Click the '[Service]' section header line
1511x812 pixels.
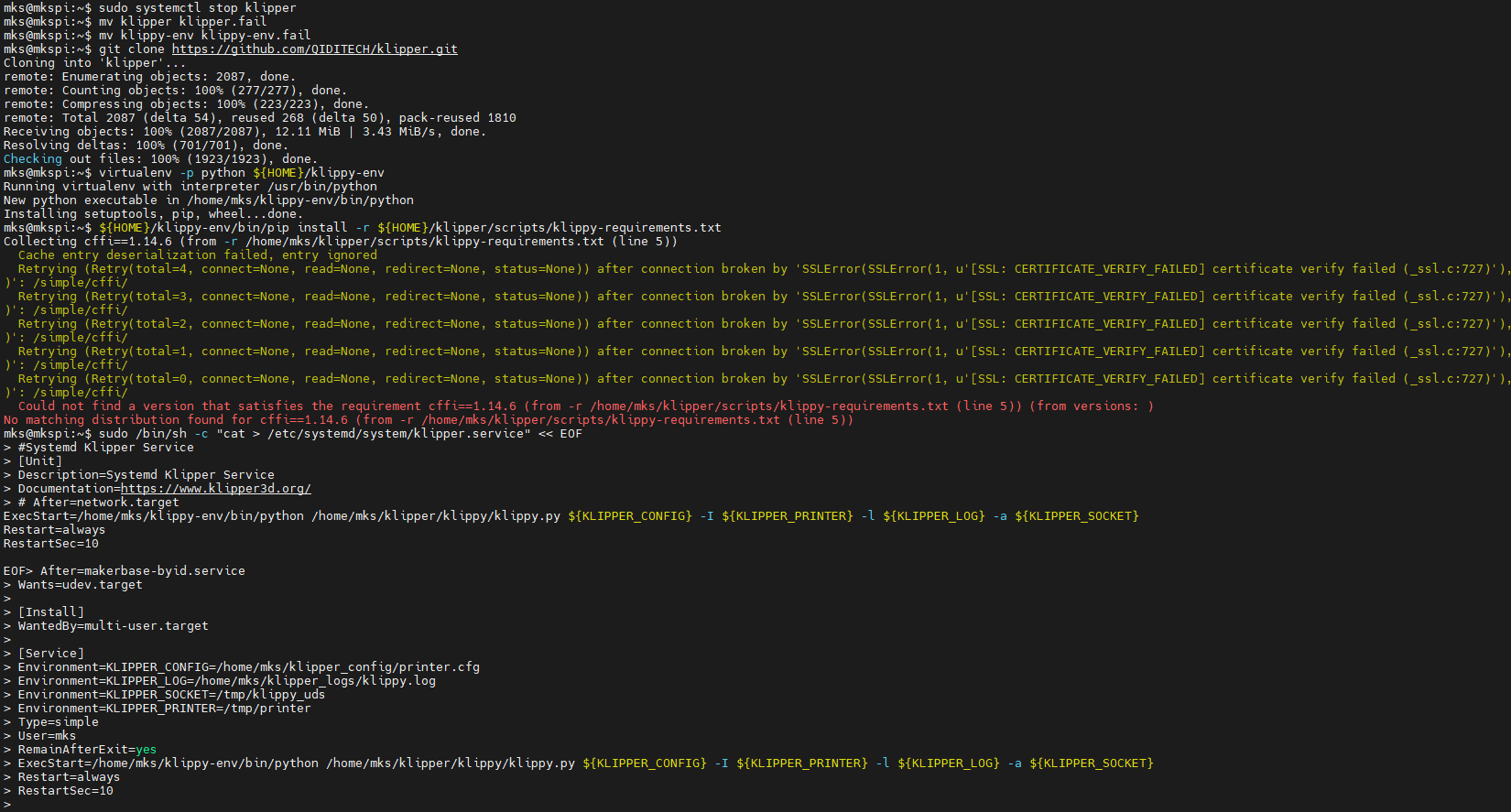point(50,654)
